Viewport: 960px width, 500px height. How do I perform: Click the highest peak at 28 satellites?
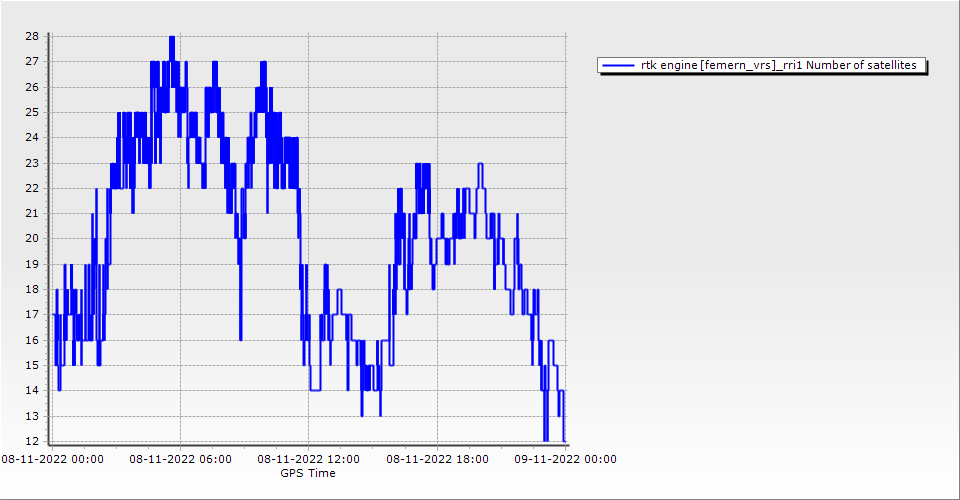(172, 37)
